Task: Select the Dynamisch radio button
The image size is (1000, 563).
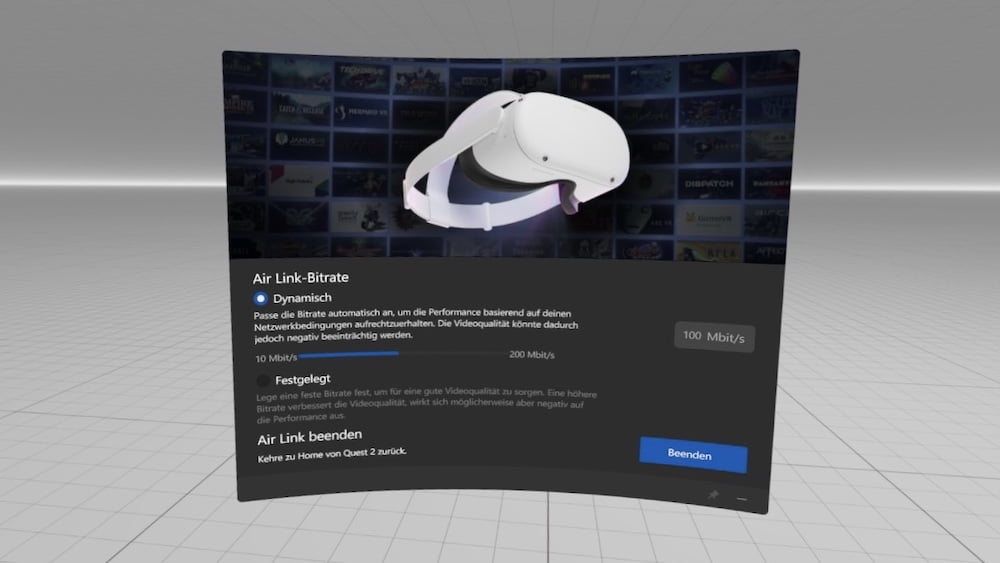Action: coord(261,298)
